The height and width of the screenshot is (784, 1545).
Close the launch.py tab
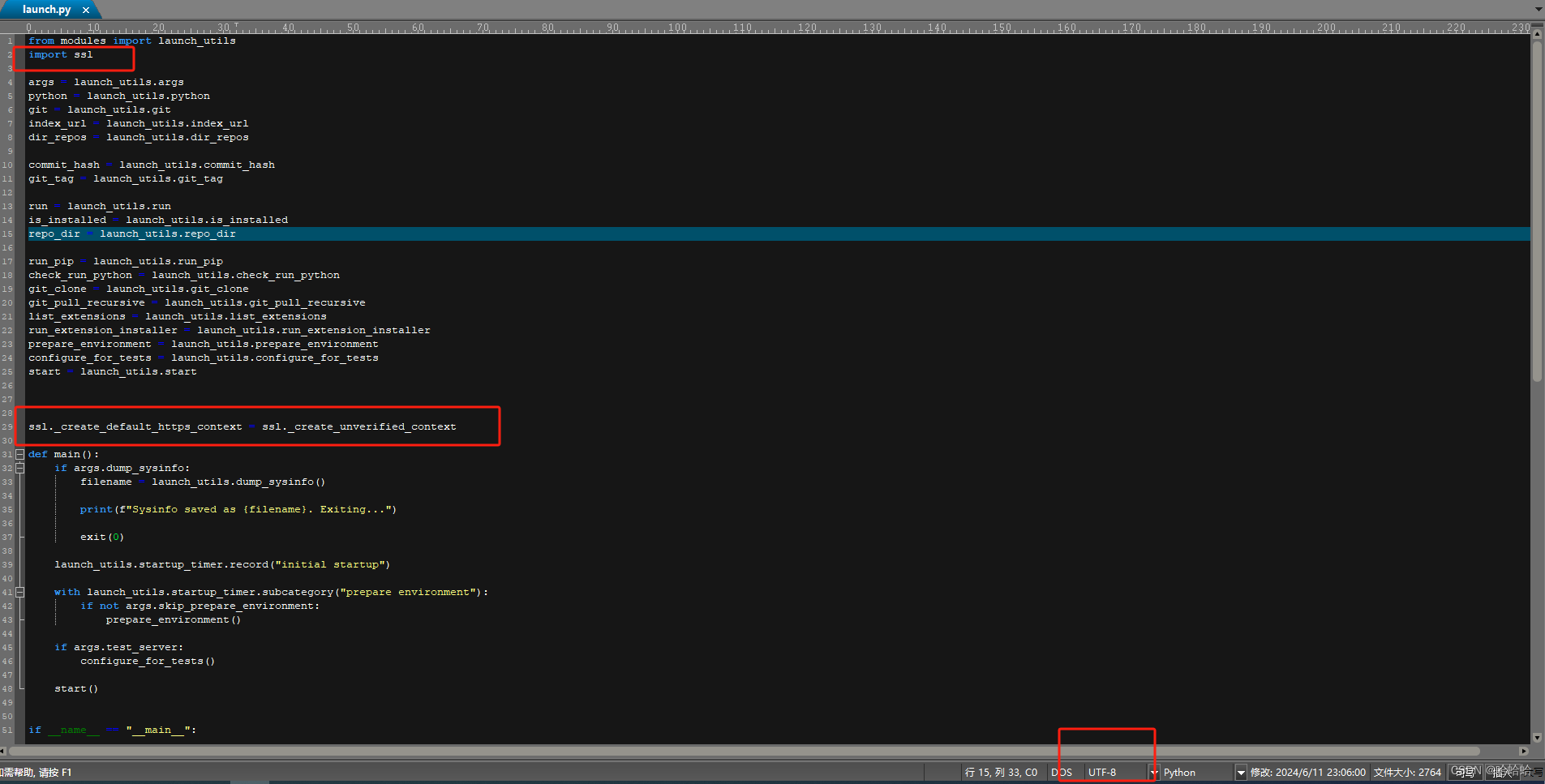pyautogui.click(x=86, y=10)
